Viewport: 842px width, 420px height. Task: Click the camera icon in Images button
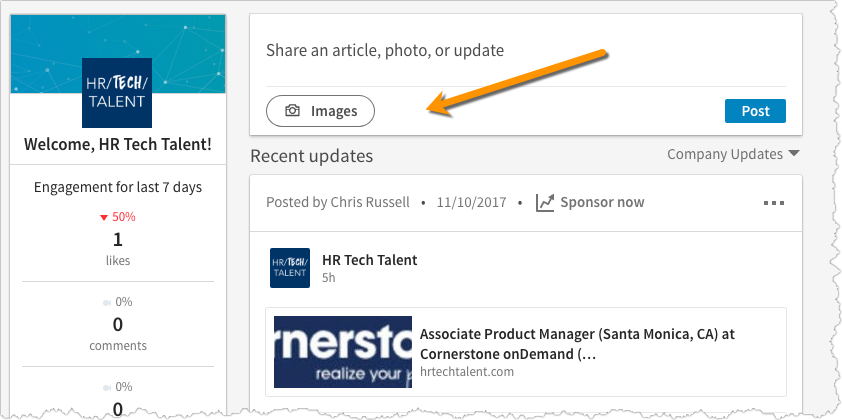click(293, 111)
